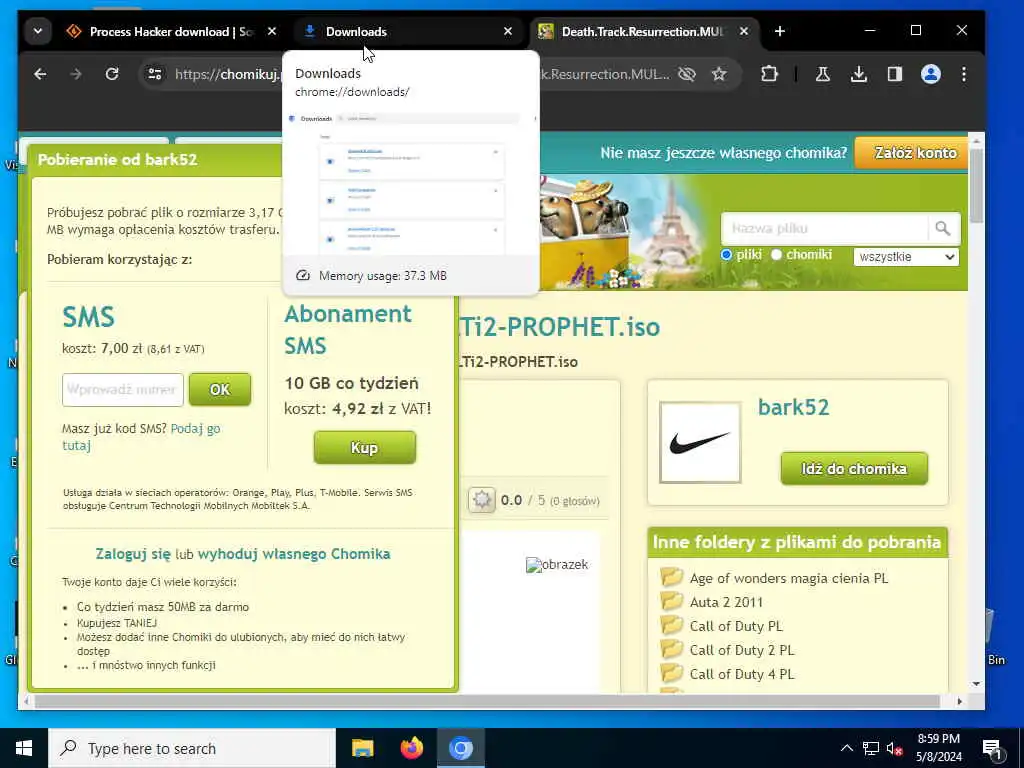Open the Age of wonders magia cienia PL folder
The height and width of the screenshot is (768, 1024).
tap(789, 578)
